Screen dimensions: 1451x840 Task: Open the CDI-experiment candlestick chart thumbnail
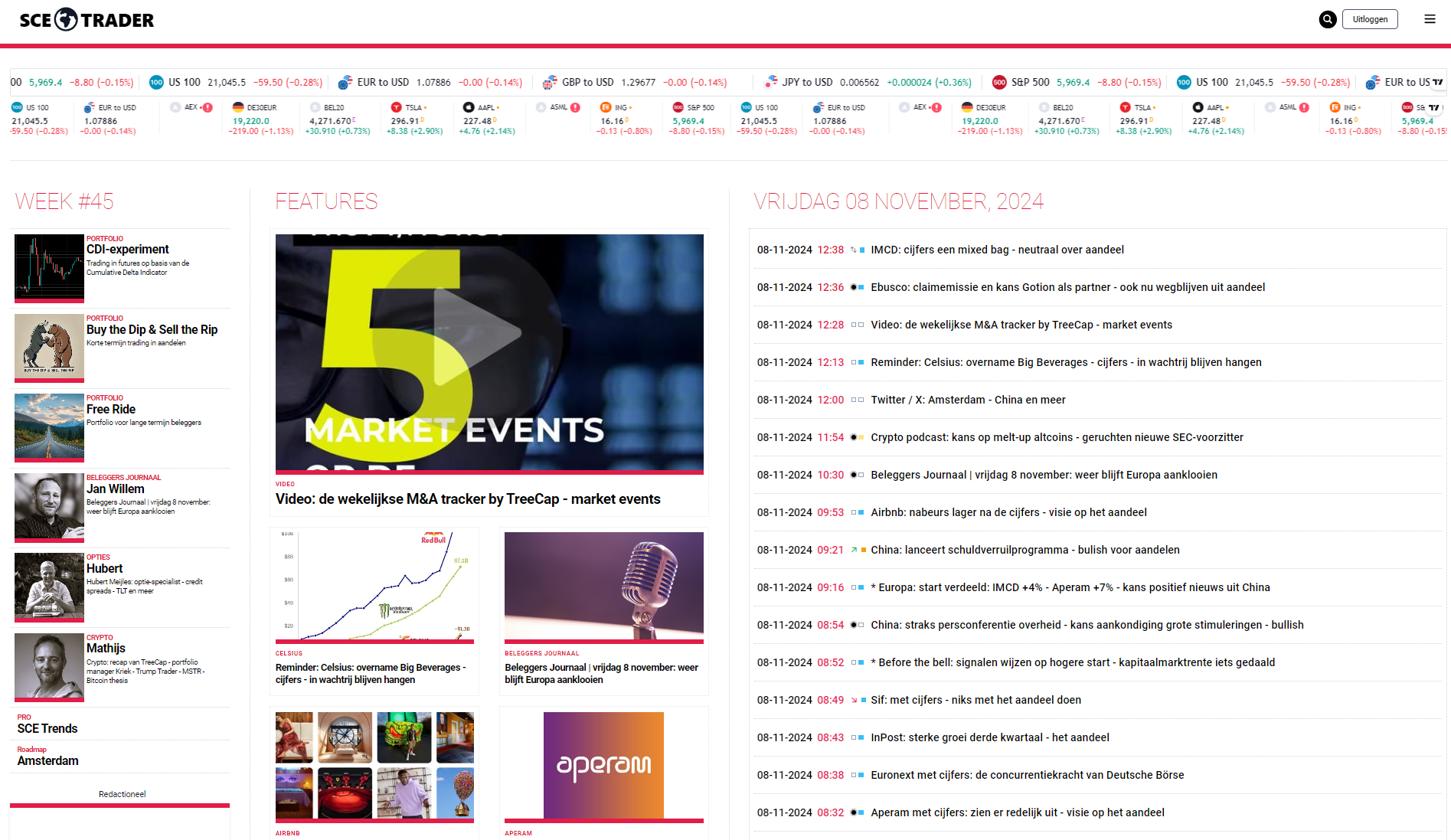click(x=49, y=267)
